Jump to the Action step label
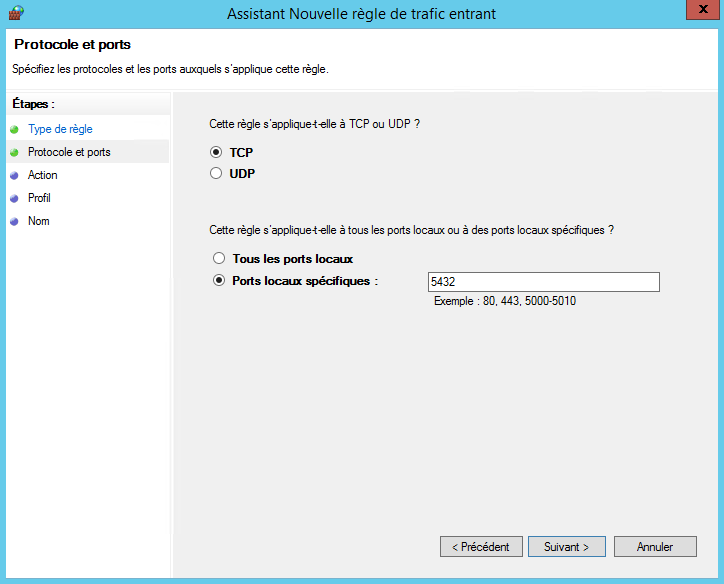This screenshot has height=584, width=724. point(43,175)
